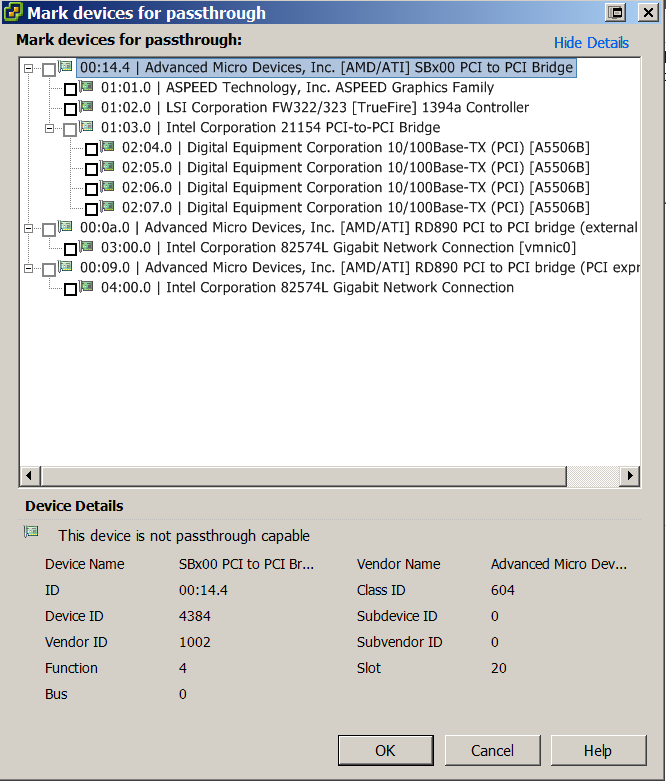
Task: Click the card icon for 01:03.0 Intel 21154 bridge
Action: click(86, 126)
